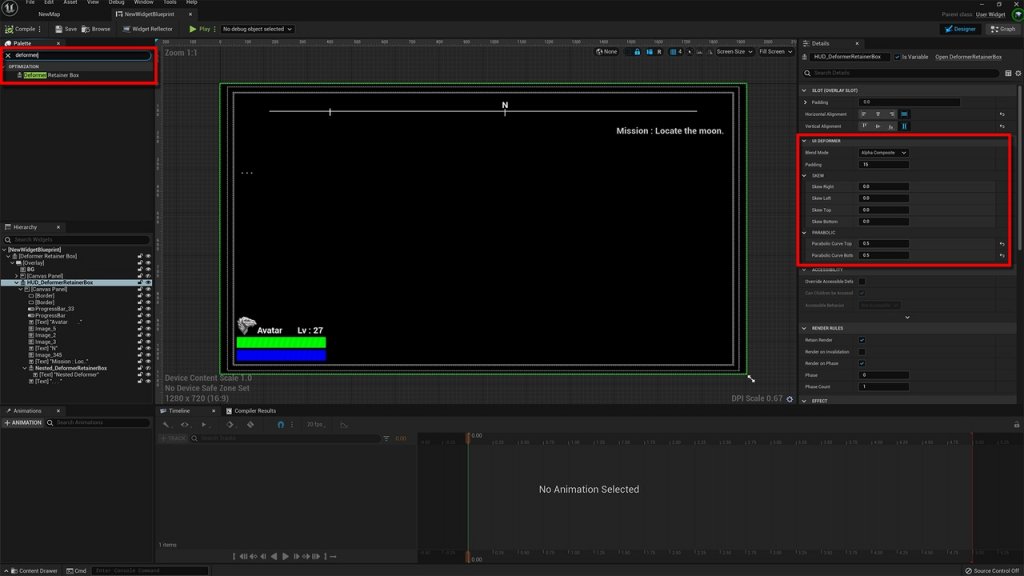Toggle visibility of Nested_DeformerRetainerBox
The height and width of the screenshot is (576, 1024).
tap(148, 368)
